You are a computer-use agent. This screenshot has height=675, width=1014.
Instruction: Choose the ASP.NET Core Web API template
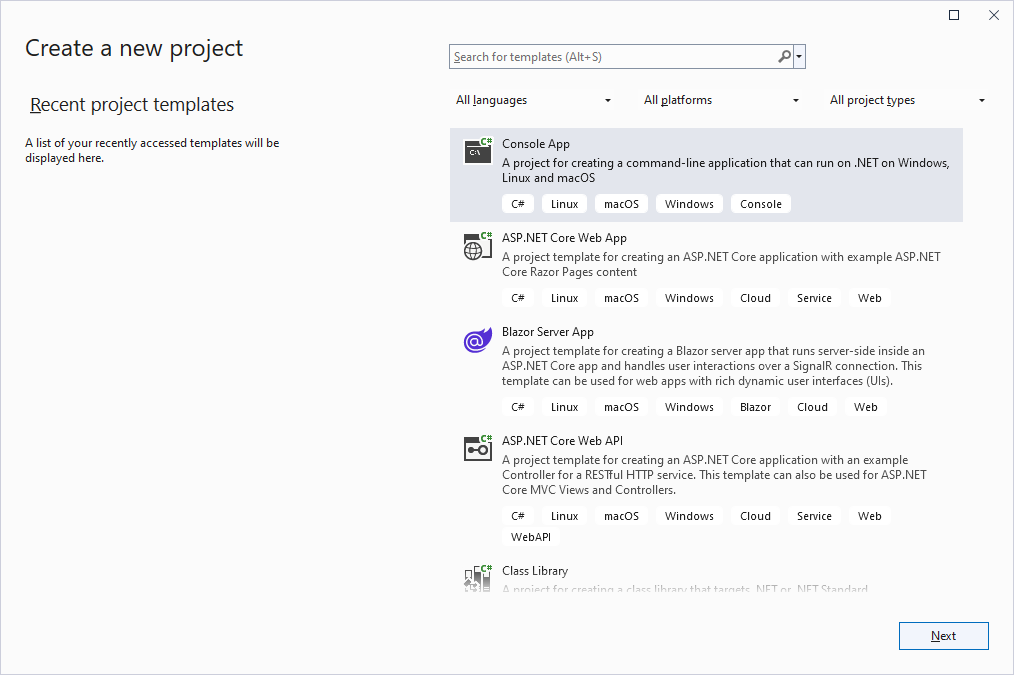[x=562, y=441]
